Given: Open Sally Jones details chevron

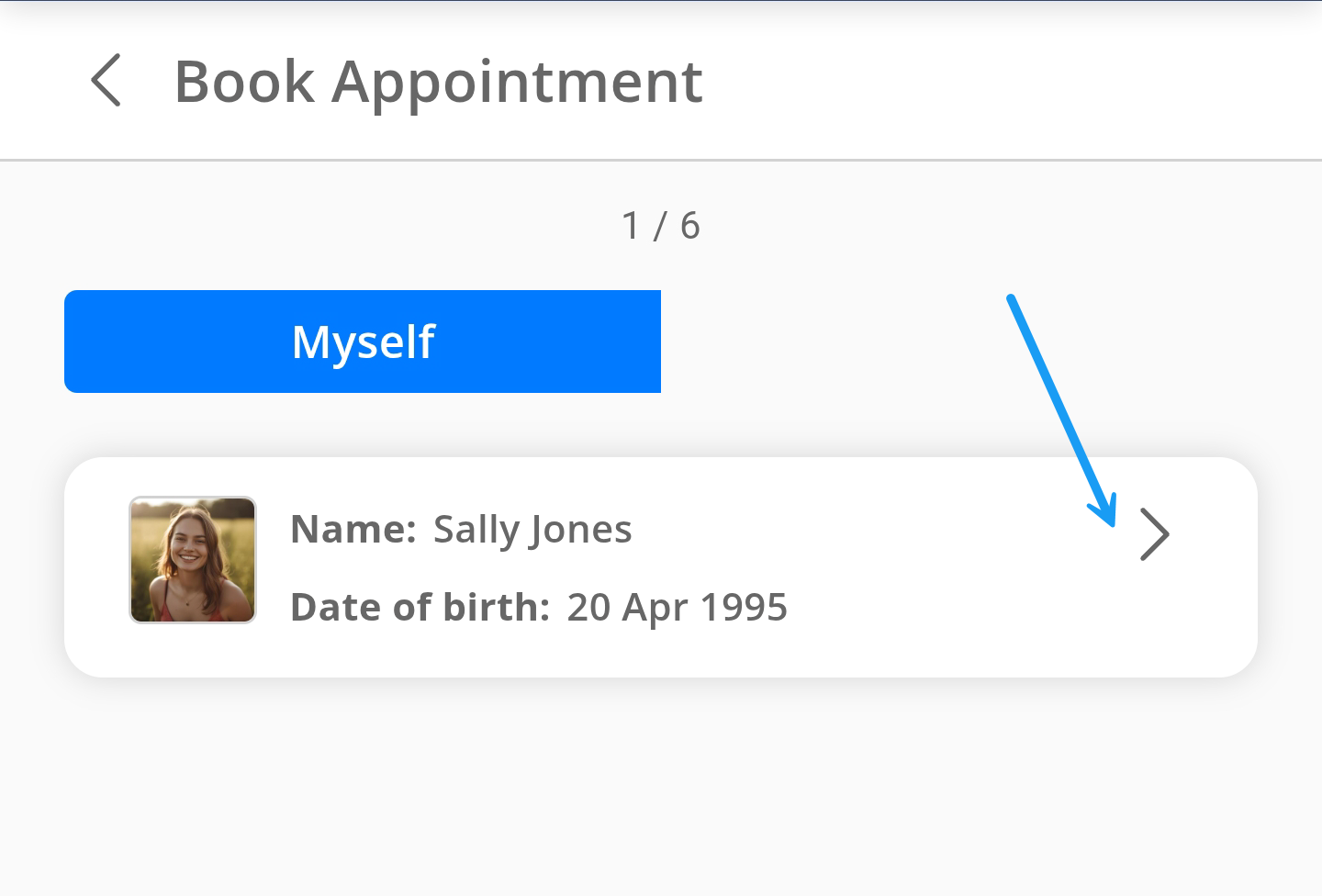Looking at the screenshot, I should 1154,533.
